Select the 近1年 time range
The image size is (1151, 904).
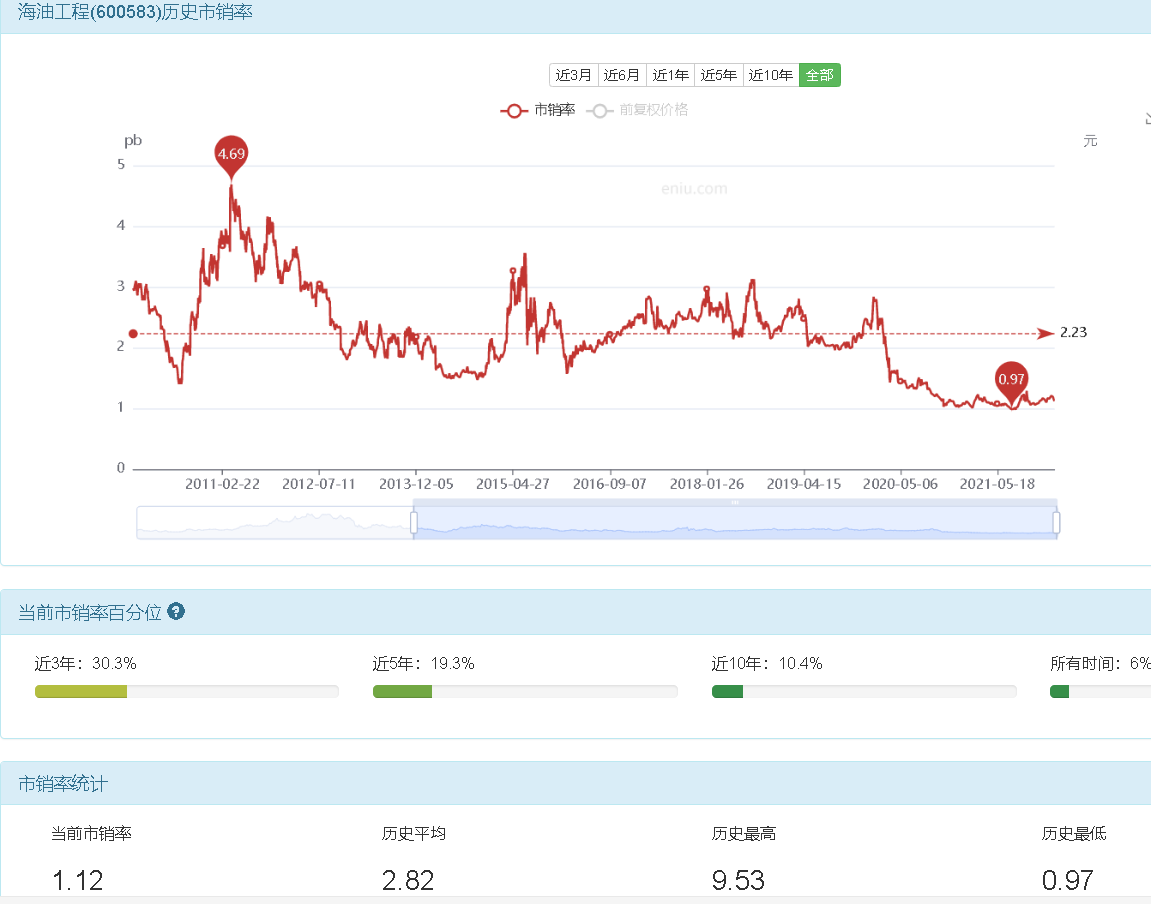point(670,75)
